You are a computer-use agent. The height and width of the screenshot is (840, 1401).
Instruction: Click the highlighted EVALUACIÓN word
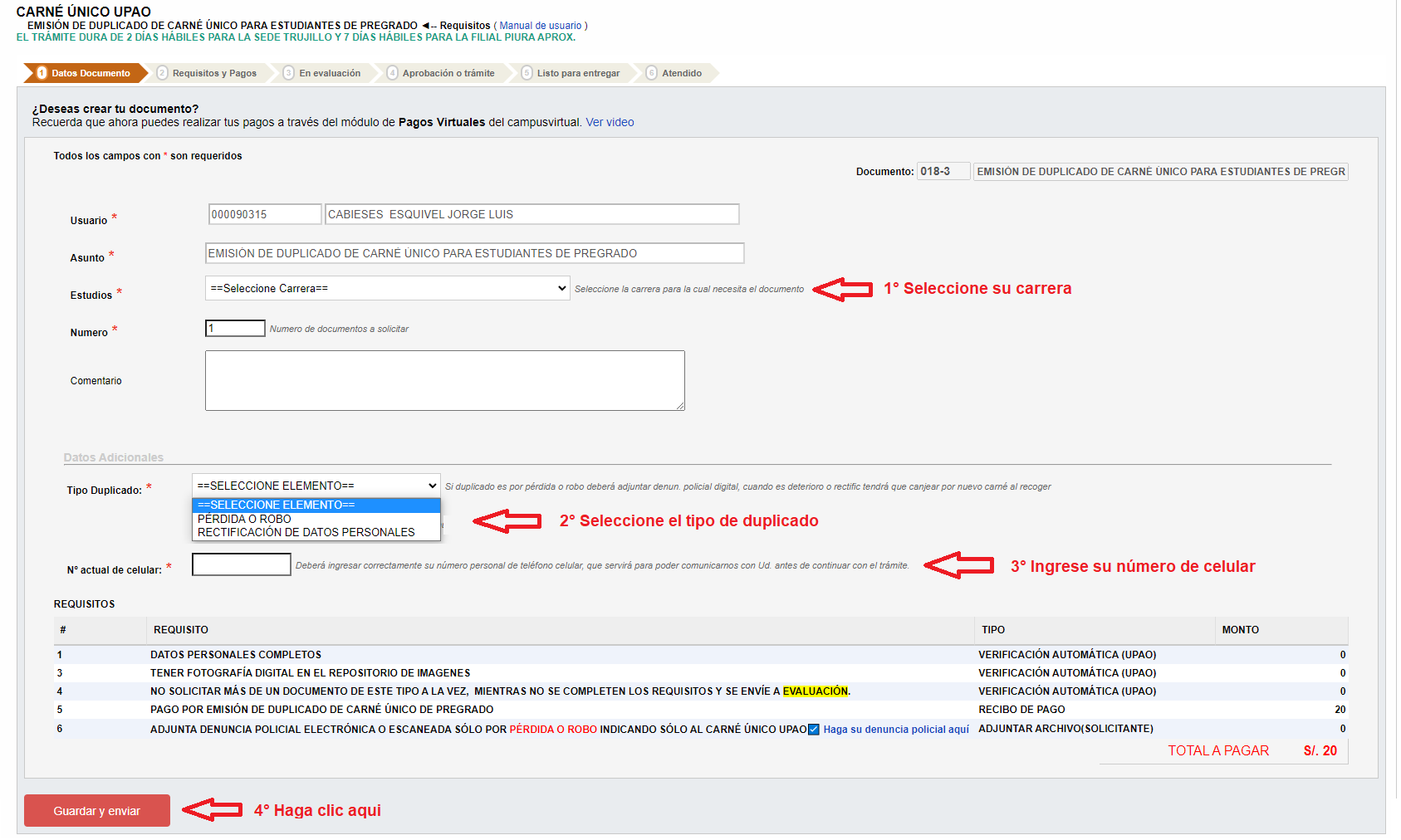[816, 691]
